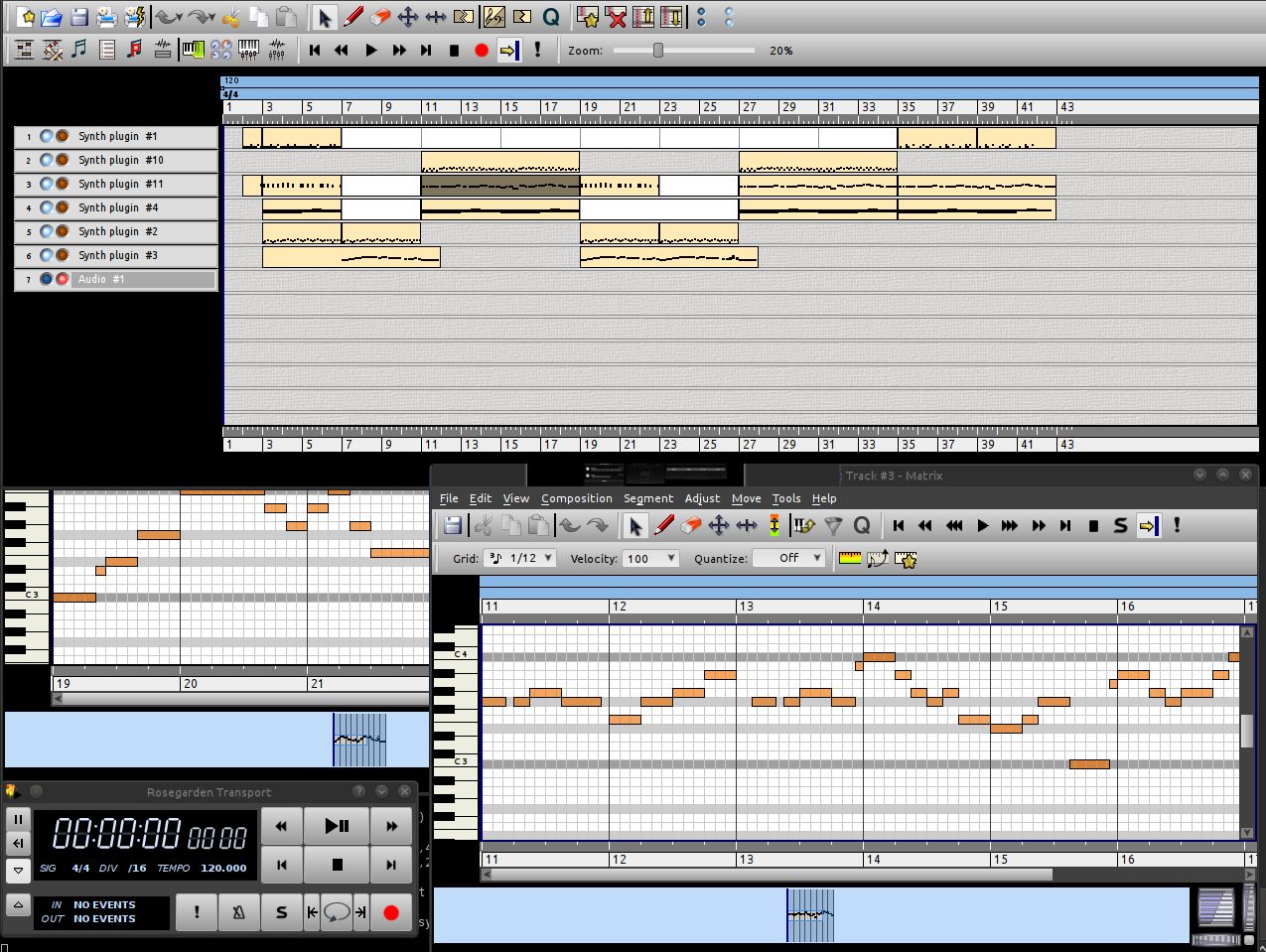Click the metronome button in Transport
Viewport: 1266px width, 952px height.
click(238, 912)
